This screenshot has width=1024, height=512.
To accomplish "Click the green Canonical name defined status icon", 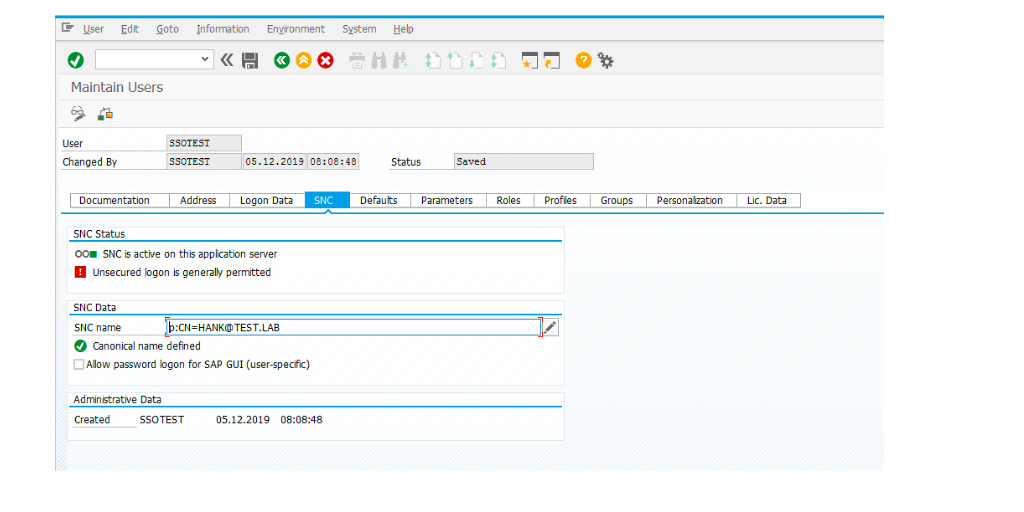I will (x=80, y=346).
